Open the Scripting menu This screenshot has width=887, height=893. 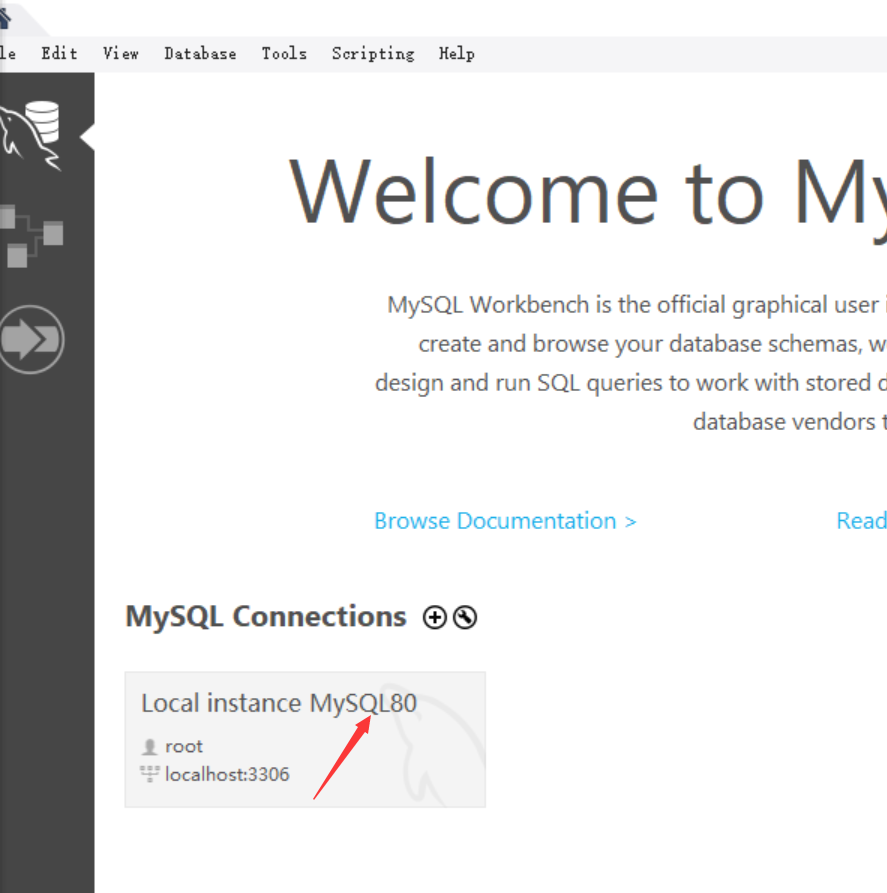tap(373, 54)
